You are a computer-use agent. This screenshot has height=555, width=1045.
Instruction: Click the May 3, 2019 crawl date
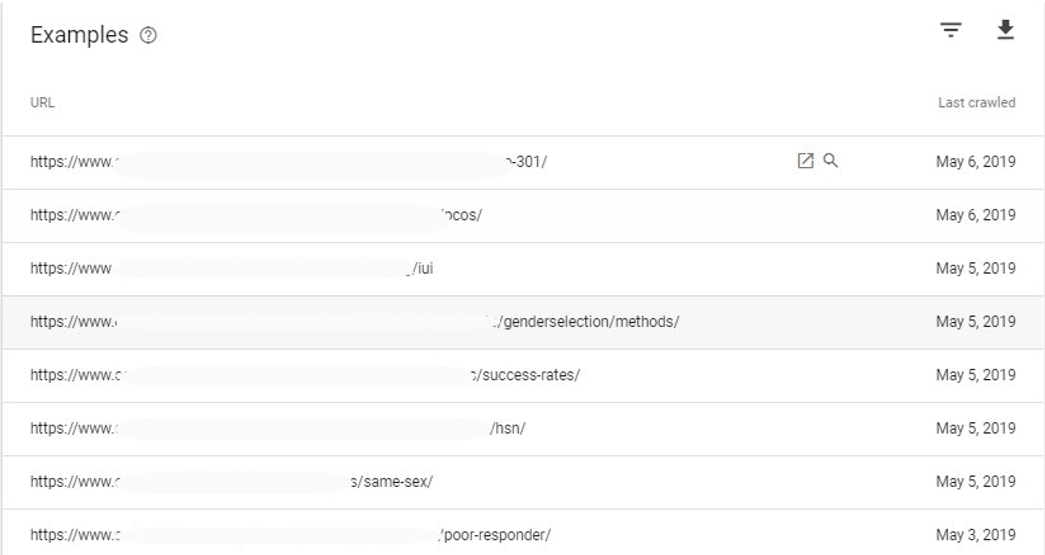[976, 535]
